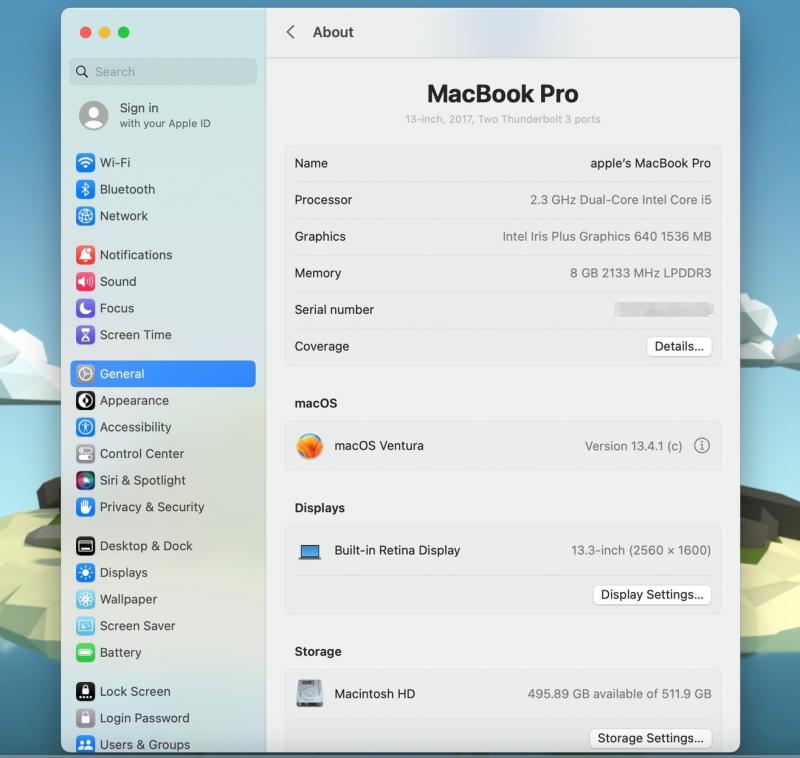Select the Name row computer name

(650, 164)
